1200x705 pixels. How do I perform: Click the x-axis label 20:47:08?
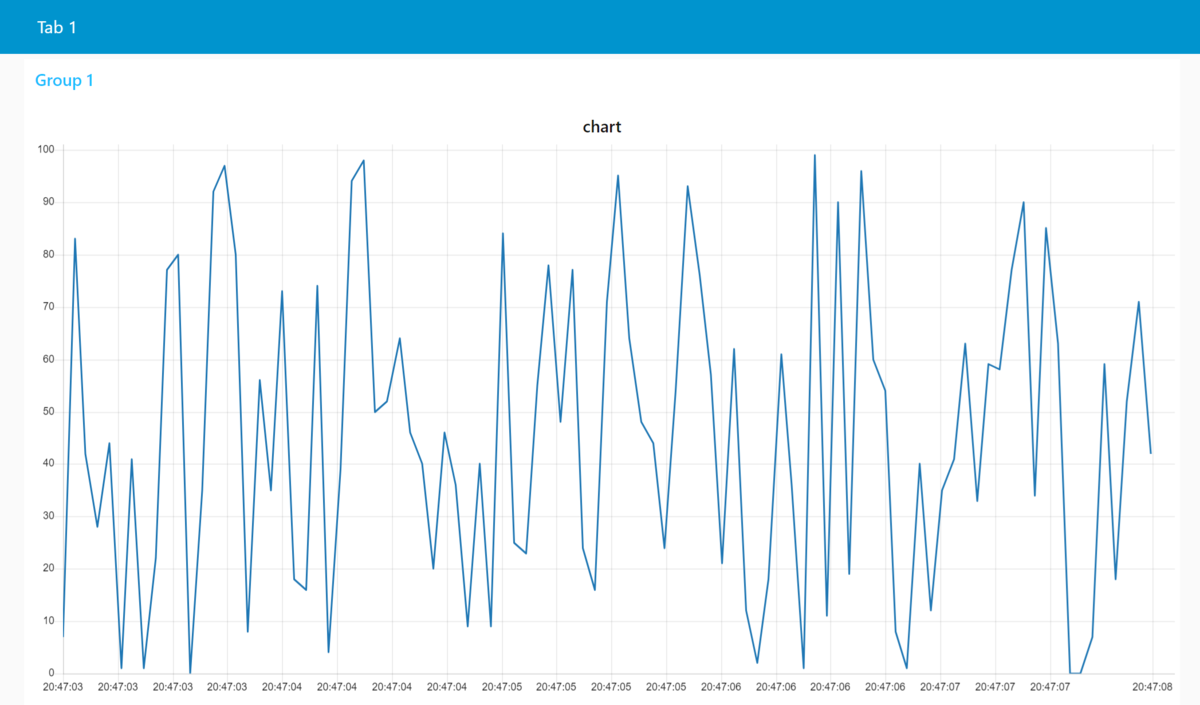1152,687
